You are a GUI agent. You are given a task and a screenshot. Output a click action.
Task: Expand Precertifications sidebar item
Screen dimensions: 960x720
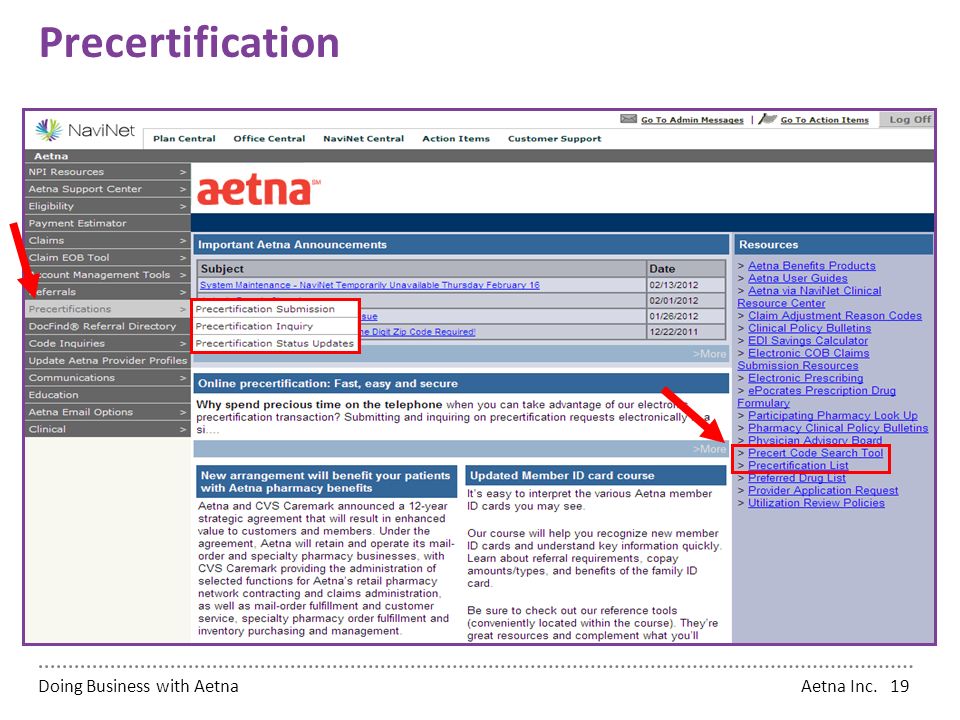(x=107, y=309)
